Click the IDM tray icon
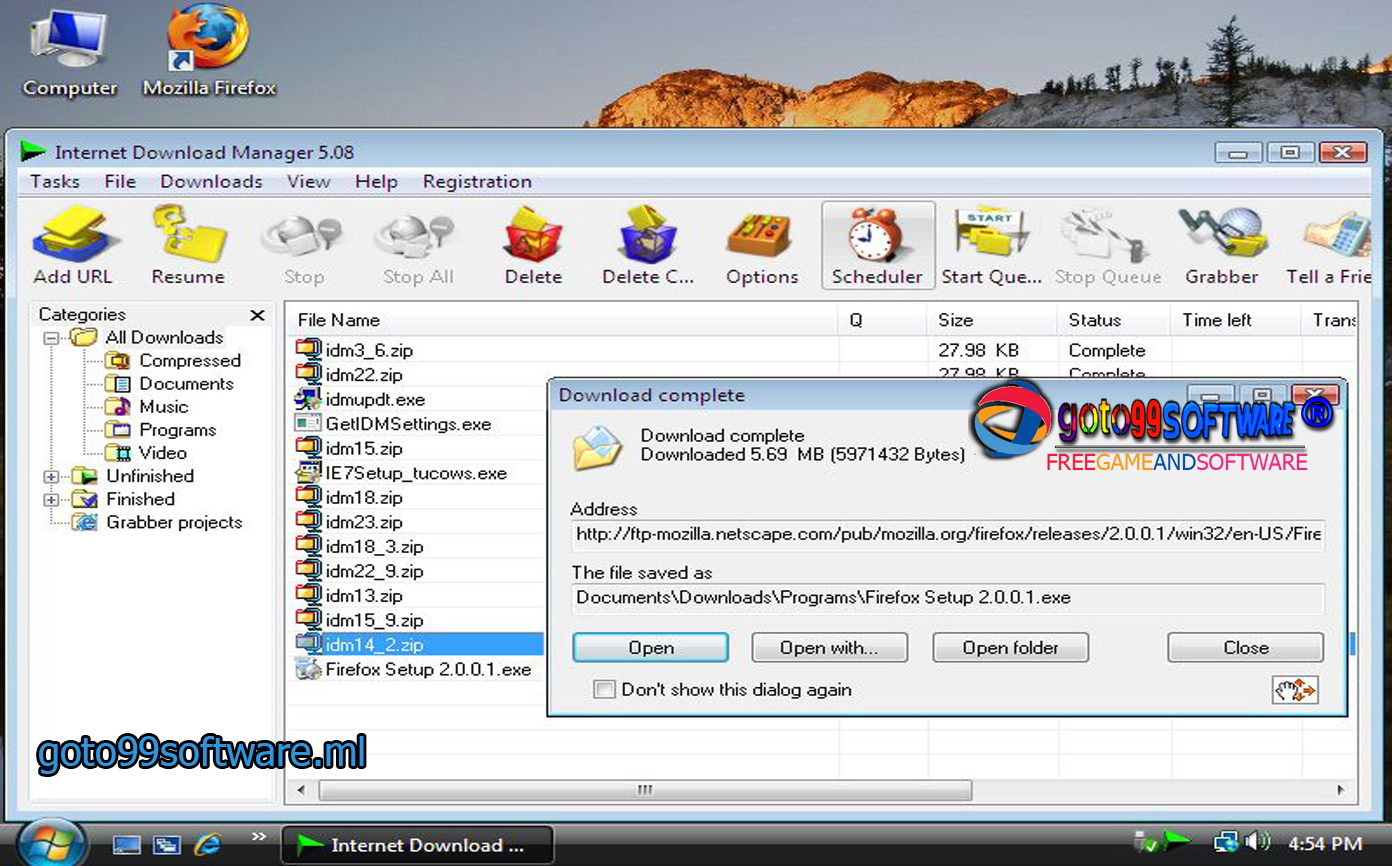 click(x=1177, y=842)
